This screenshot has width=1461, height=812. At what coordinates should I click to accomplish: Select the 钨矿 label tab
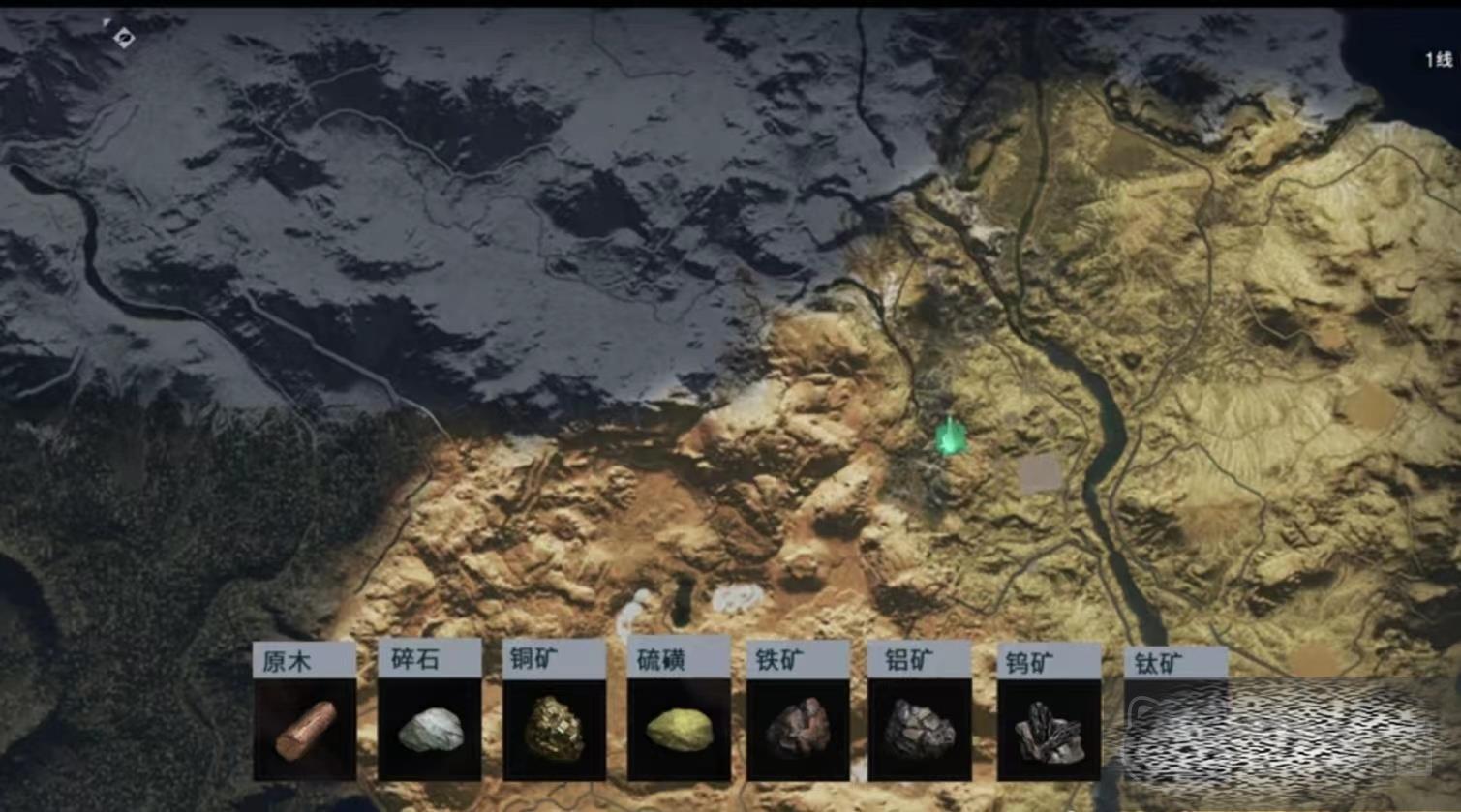click(x=1049, y=662)
